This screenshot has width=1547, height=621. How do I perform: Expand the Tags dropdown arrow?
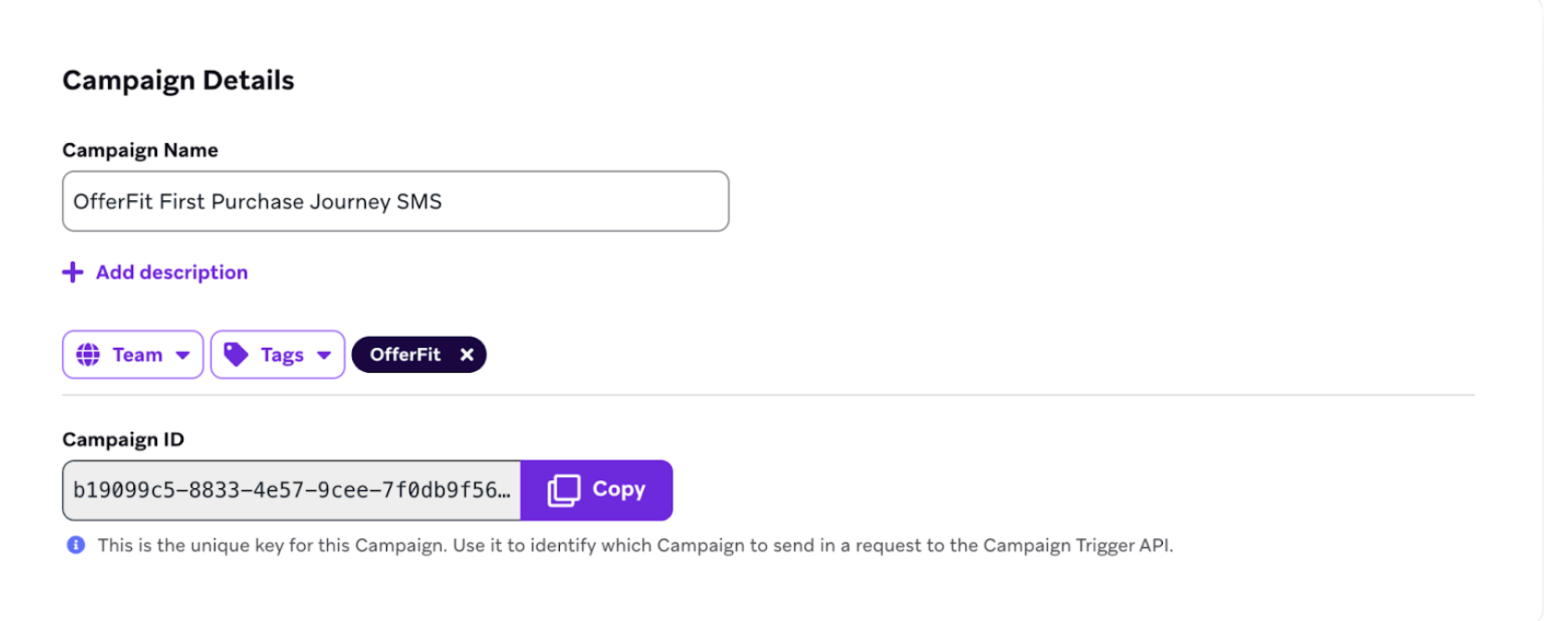click(323, 355)
